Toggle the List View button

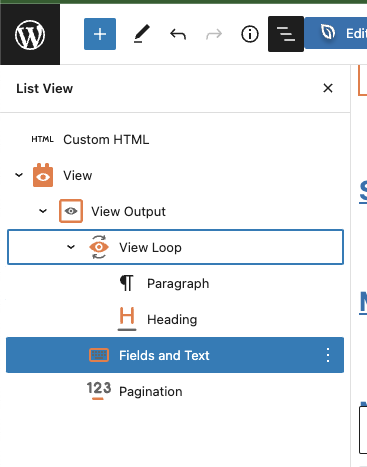point(286,34)
